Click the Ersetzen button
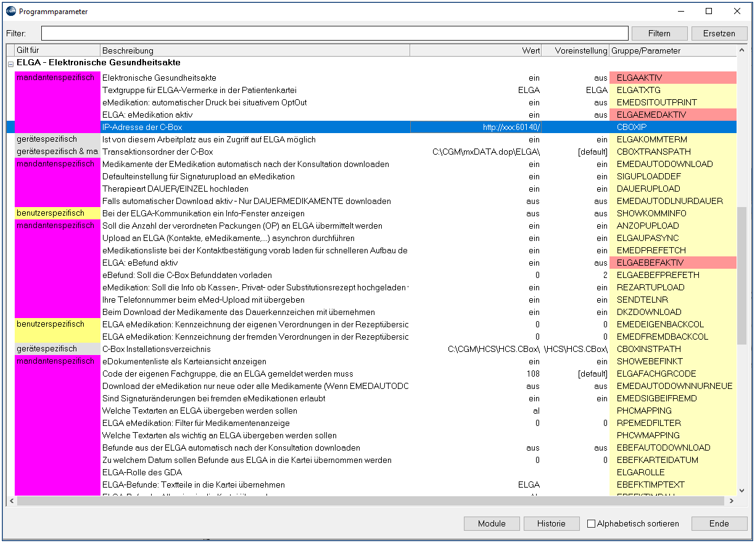 pos(719,33)
